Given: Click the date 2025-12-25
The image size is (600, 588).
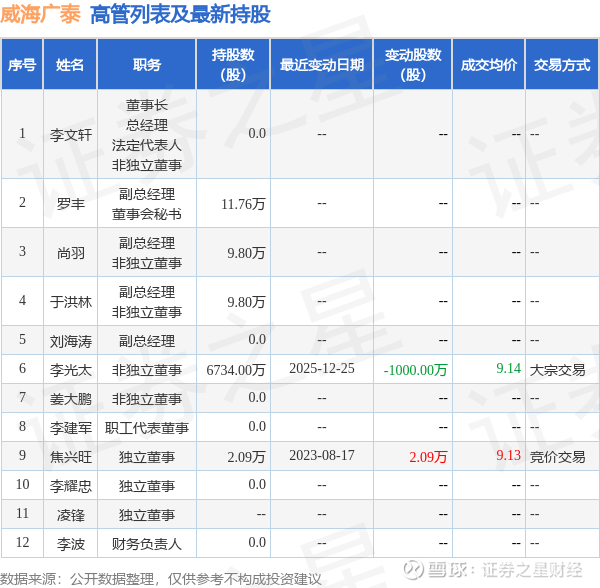Looking at the screenshot, I should pos(322,368).
